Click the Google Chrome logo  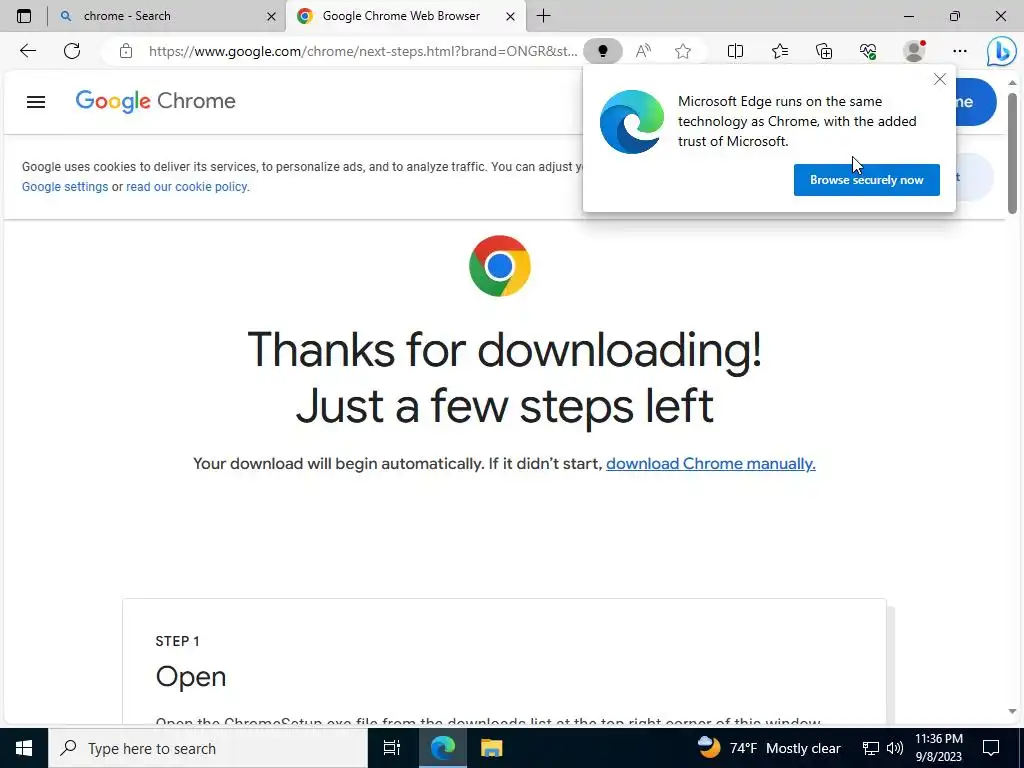[155, 101]
